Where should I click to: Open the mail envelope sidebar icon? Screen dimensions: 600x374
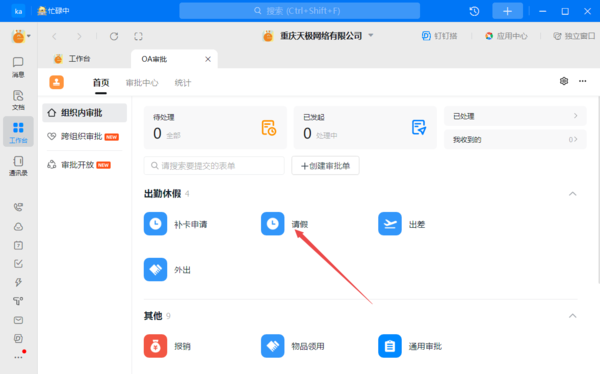point(18,320)
